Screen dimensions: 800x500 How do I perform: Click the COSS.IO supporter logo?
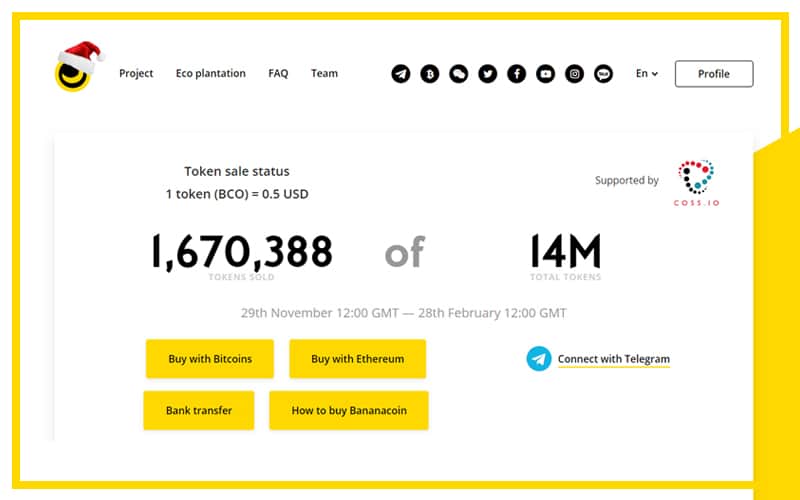696,183
